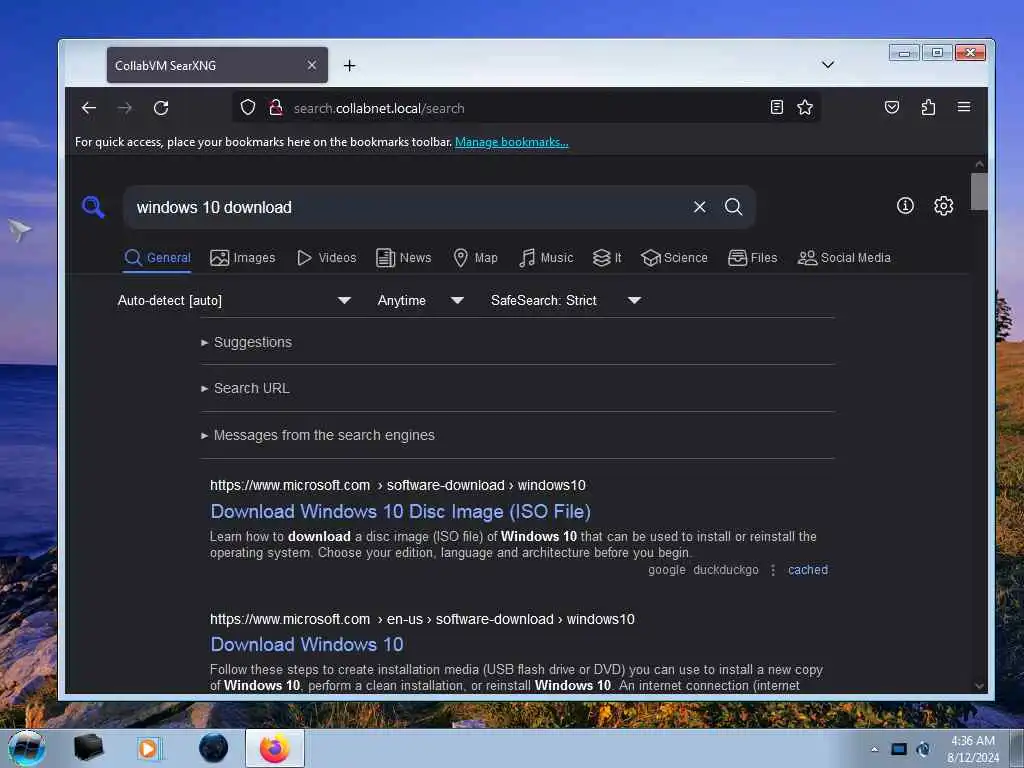Screen dimensions: 1024x768
Task: Go back to the previous page
Action: pyautogui.click(x=89, y=108)
